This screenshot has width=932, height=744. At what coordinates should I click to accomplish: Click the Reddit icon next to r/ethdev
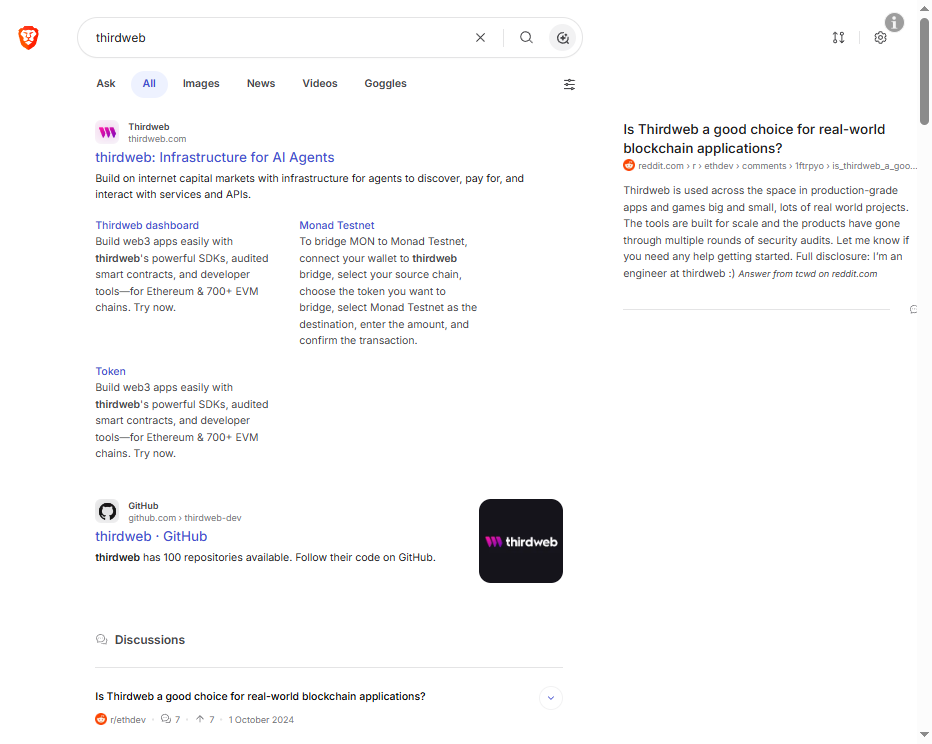[101, 719]
